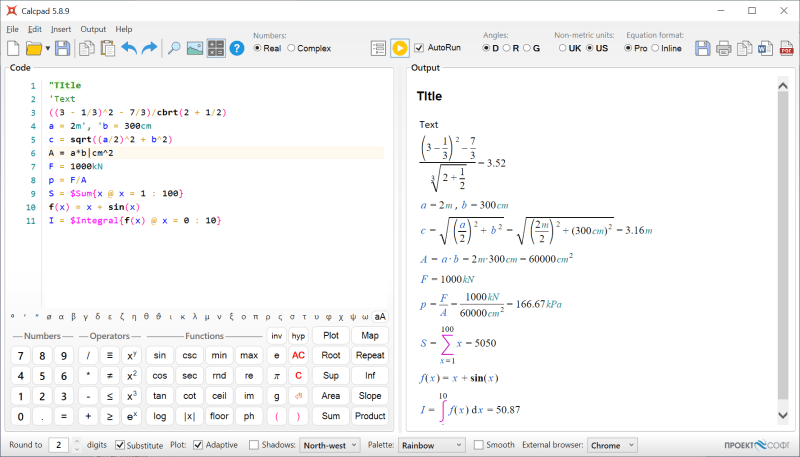This screenshot has width=800, height=457.
Task: Export output to Word document icon
Action: click(765, 48)
